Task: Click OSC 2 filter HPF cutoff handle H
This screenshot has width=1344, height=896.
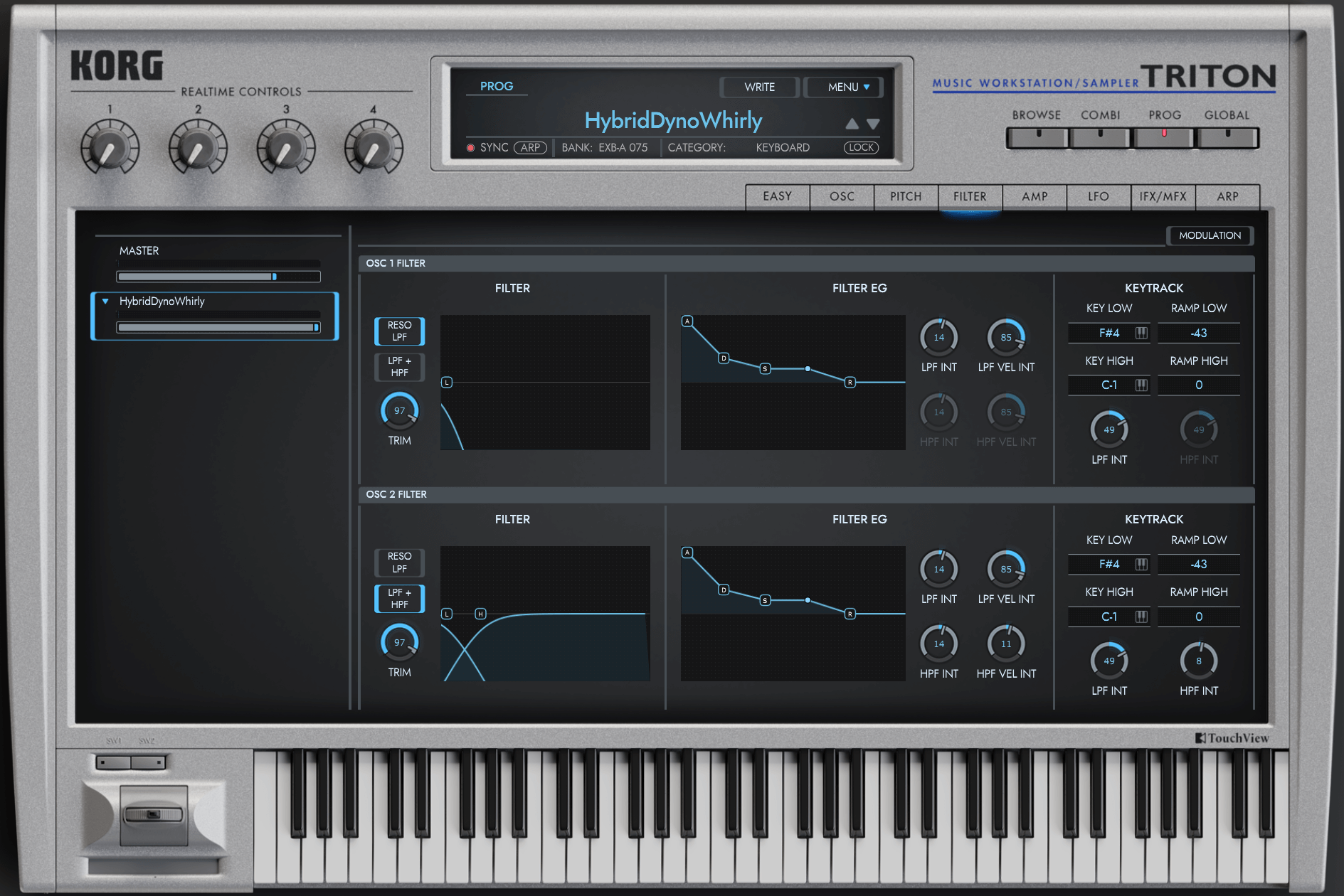Action: 481,614
